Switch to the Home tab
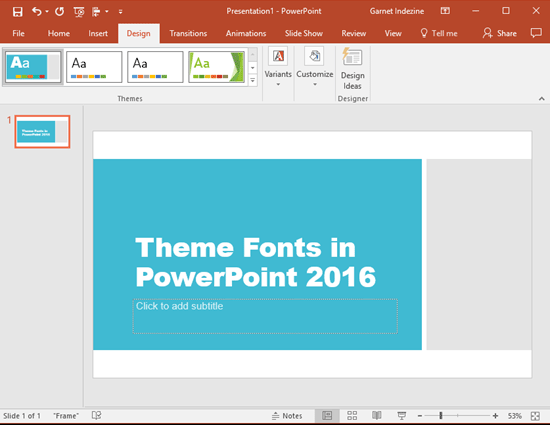The height and width of the screenshot is (425, 550). 59,33
